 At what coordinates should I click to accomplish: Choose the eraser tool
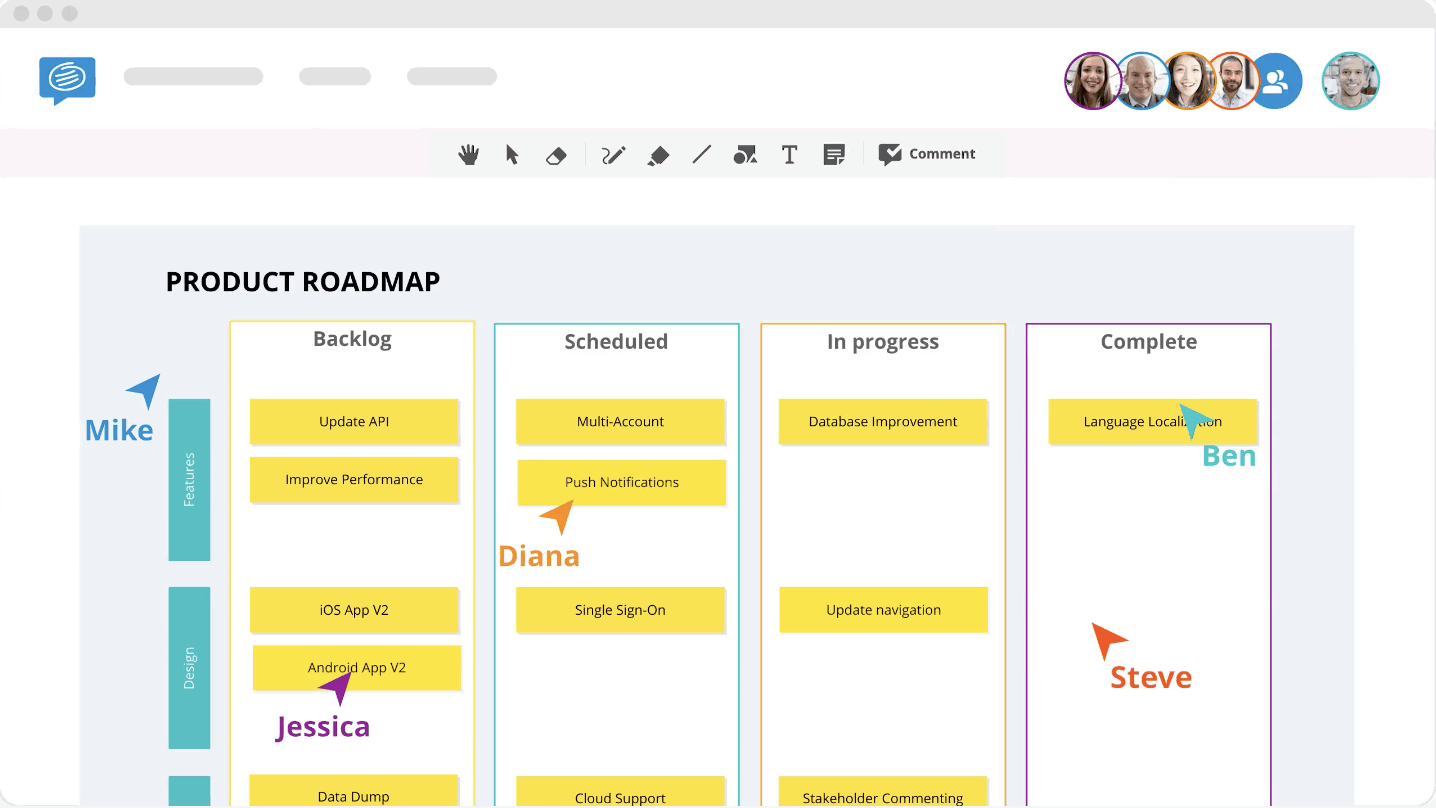(556, 155)
